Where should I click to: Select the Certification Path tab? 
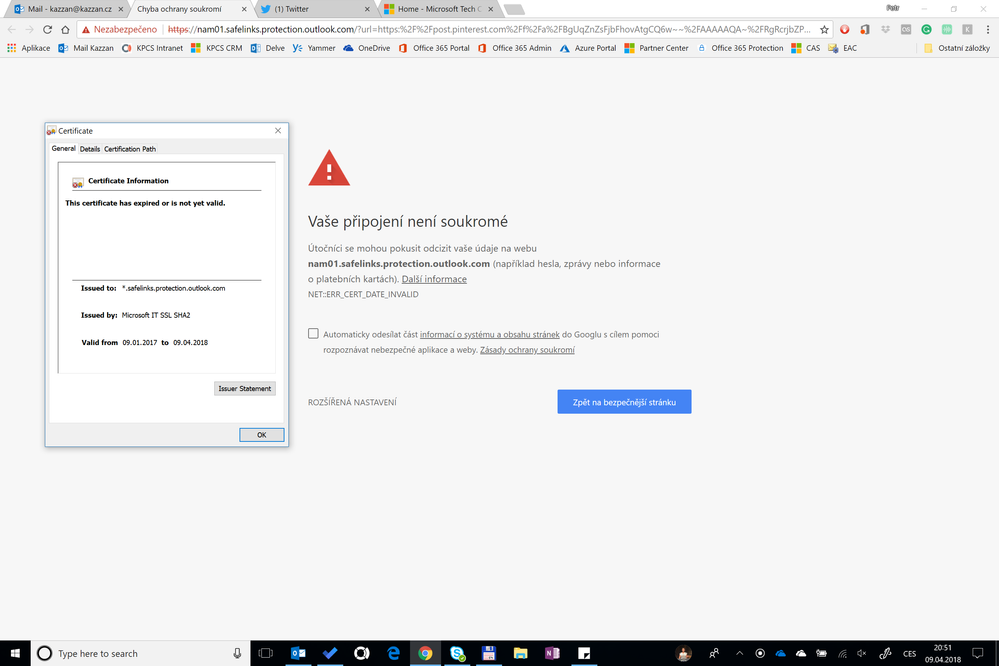click(130, 149)
